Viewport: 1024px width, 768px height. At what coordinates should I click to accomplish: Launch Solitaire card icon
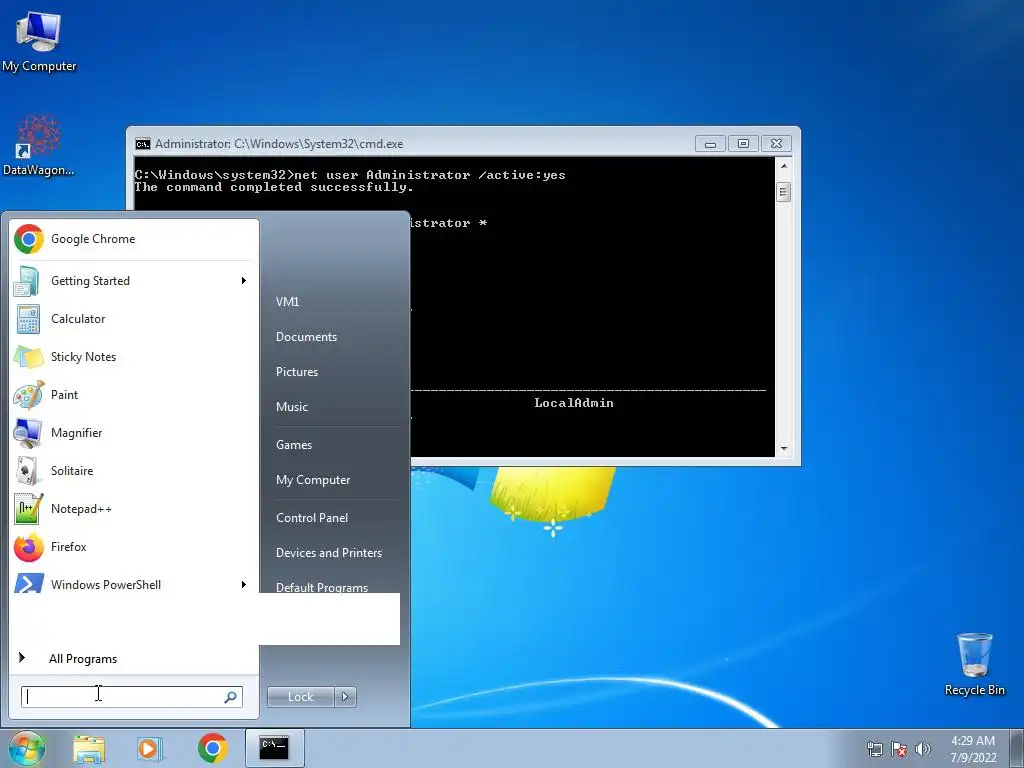[x=27, y=470]
